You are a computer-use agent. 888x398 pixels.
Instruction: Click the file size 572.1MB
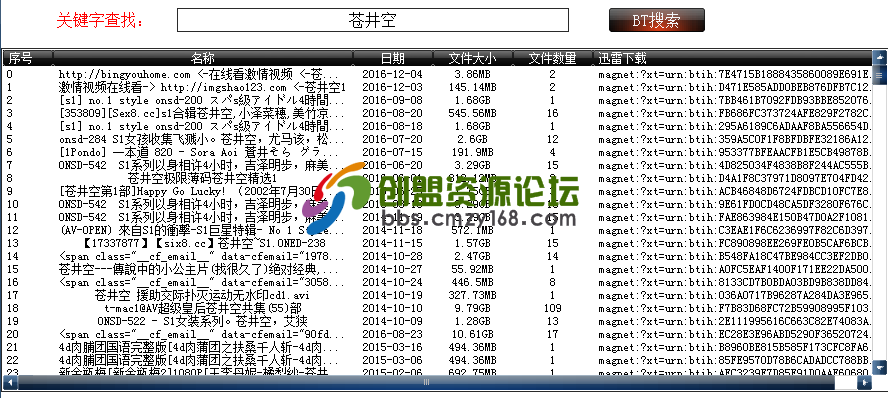[x=472, y=230]
